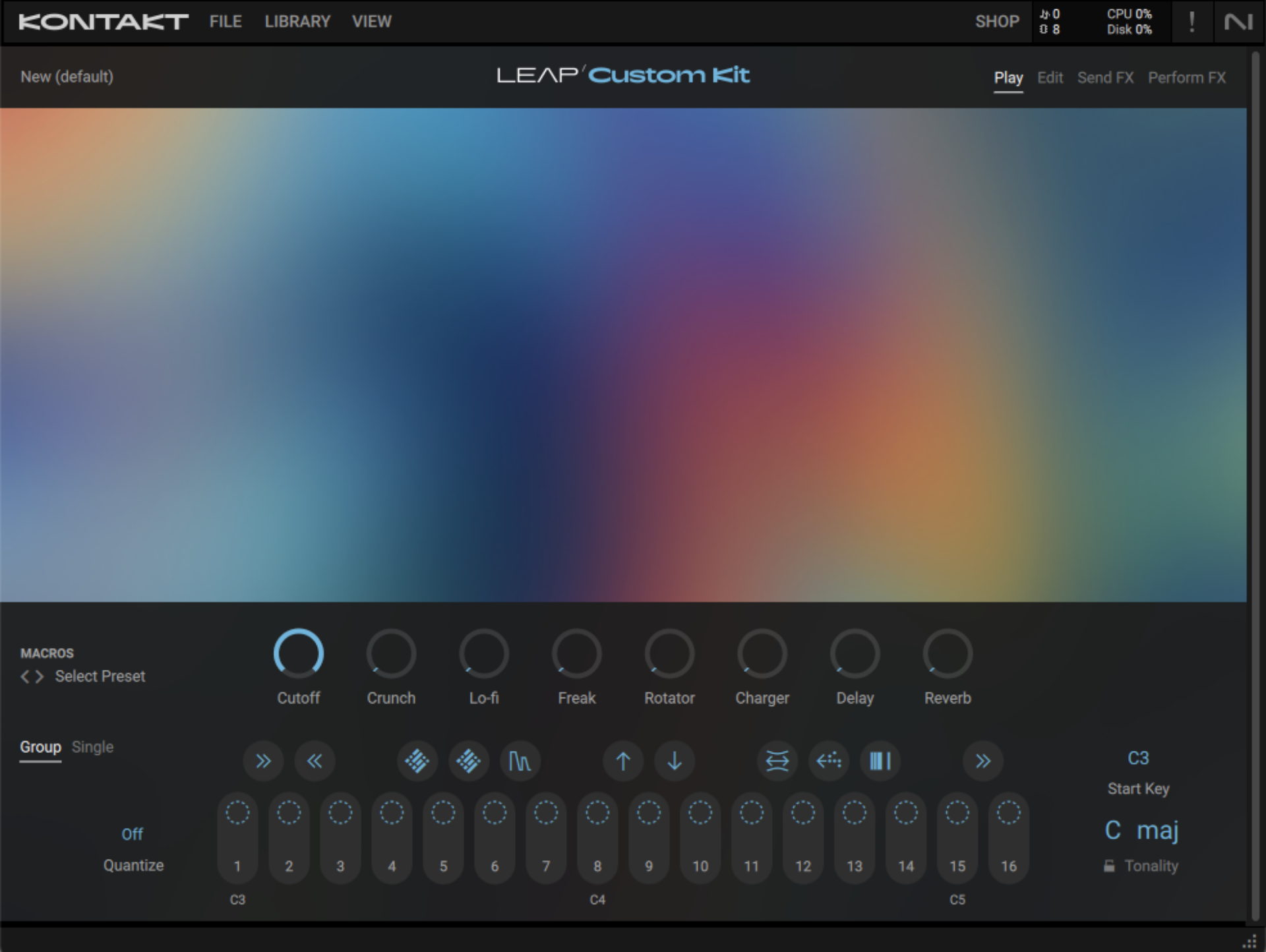Switch from Group to Single mode

pos(92,747)
